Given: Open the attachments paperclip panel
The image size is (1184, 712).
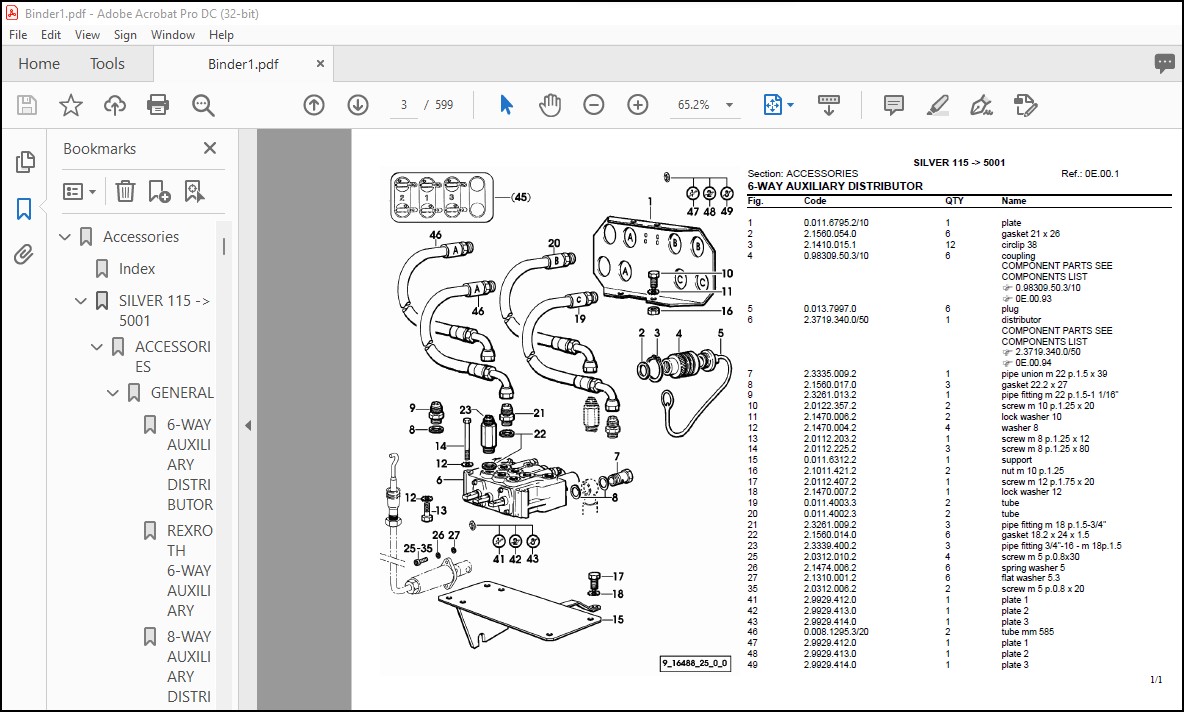Looking at the screenshot, I should (x=24, y=255).
